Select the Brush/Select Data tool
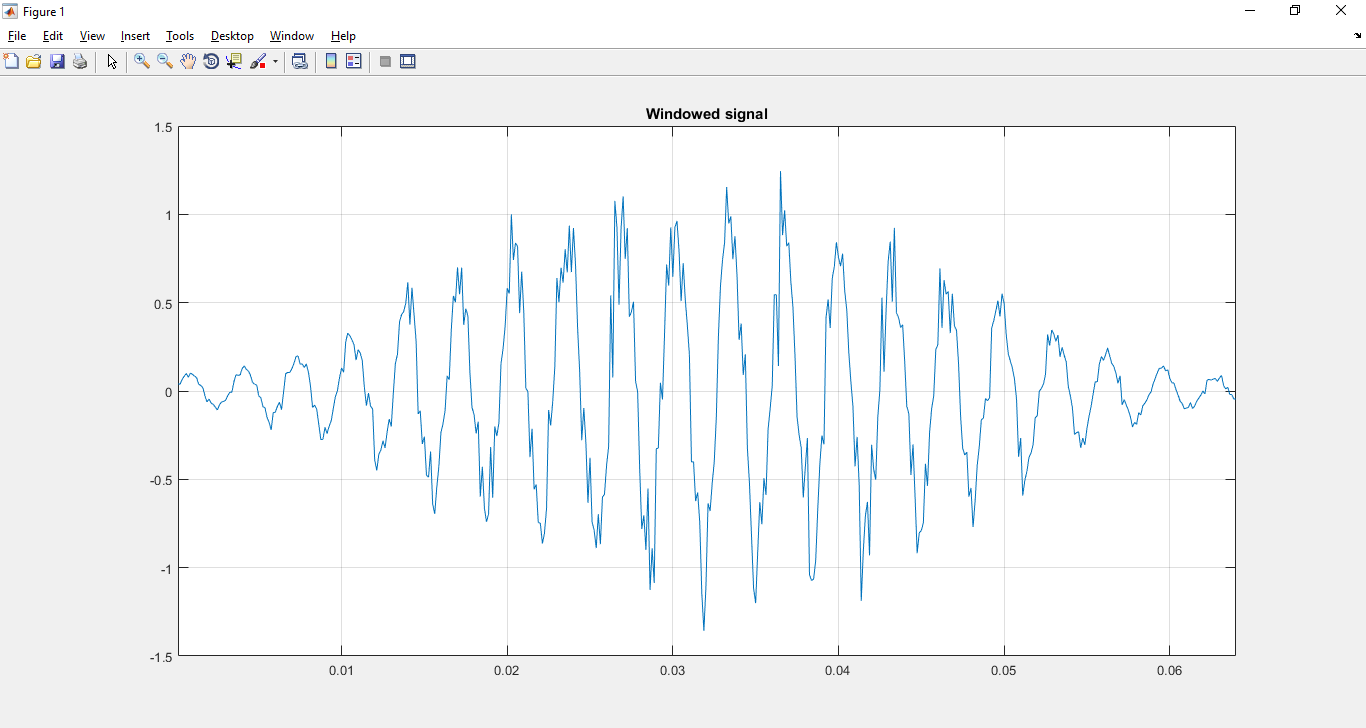 click(x=258, y=61)
